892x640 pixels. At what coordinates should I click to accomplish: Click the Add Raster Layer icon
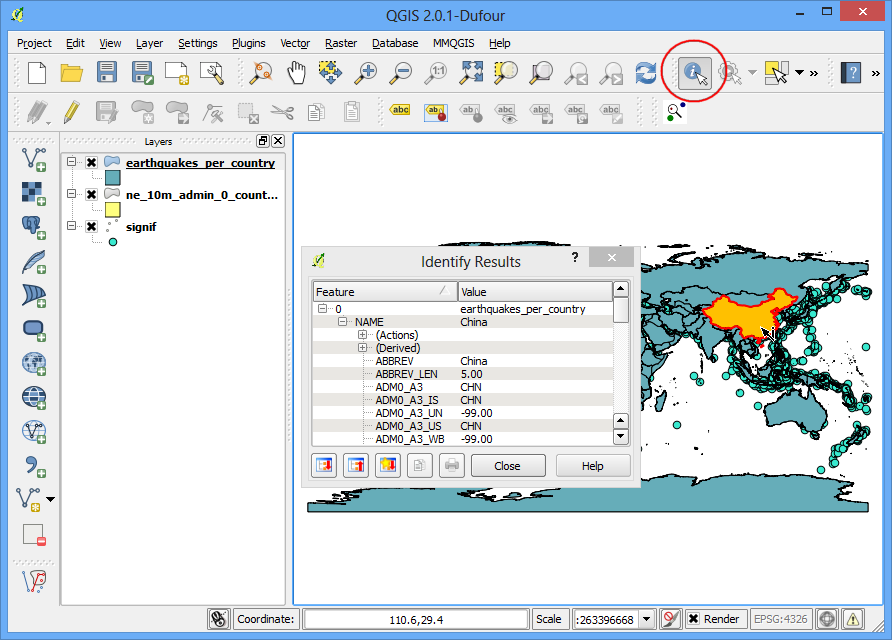pos(34,193)
